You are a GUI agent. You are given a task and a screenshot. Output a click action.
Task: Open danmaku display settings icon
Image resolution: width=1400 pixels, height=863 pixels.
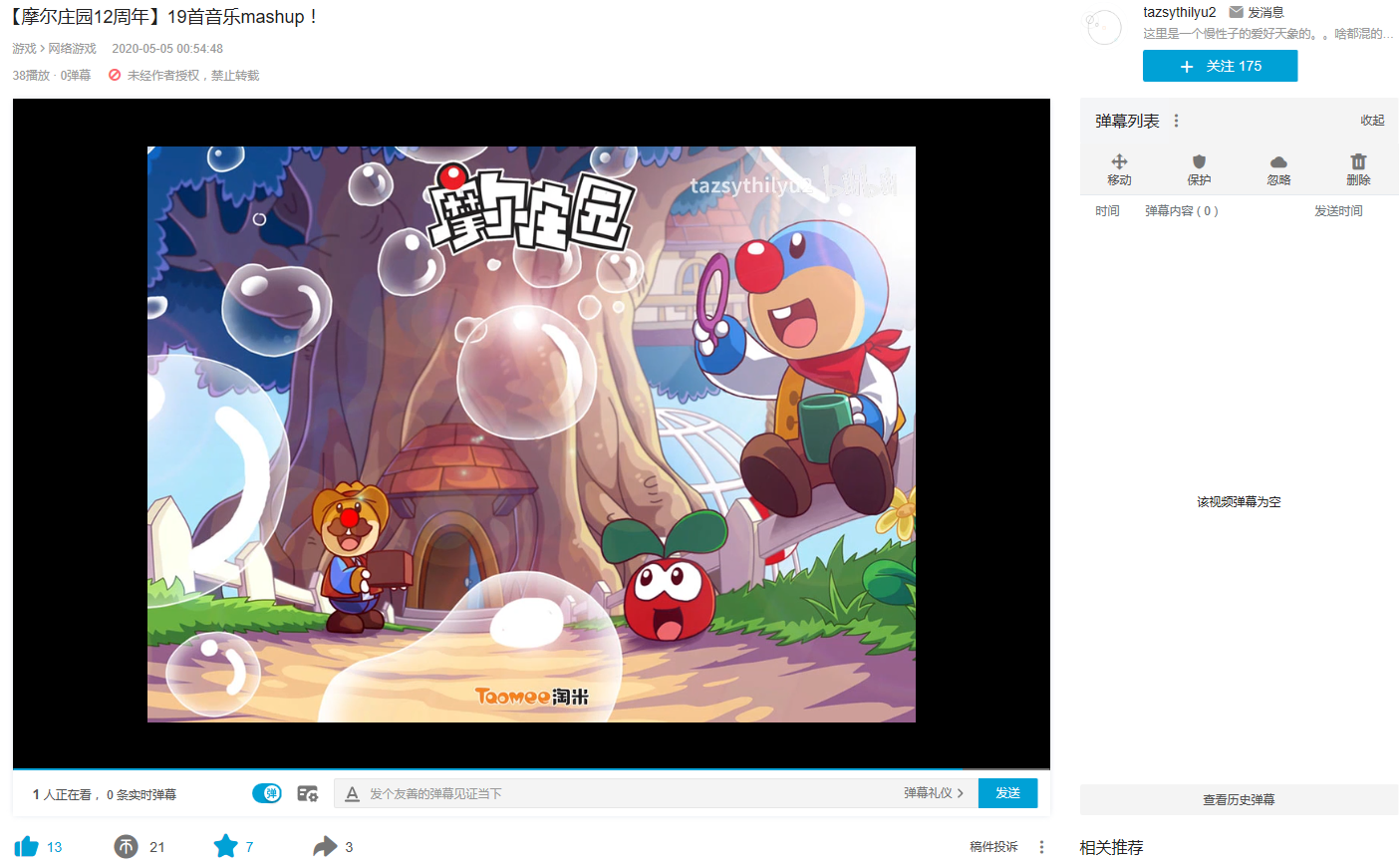(307, 793)
